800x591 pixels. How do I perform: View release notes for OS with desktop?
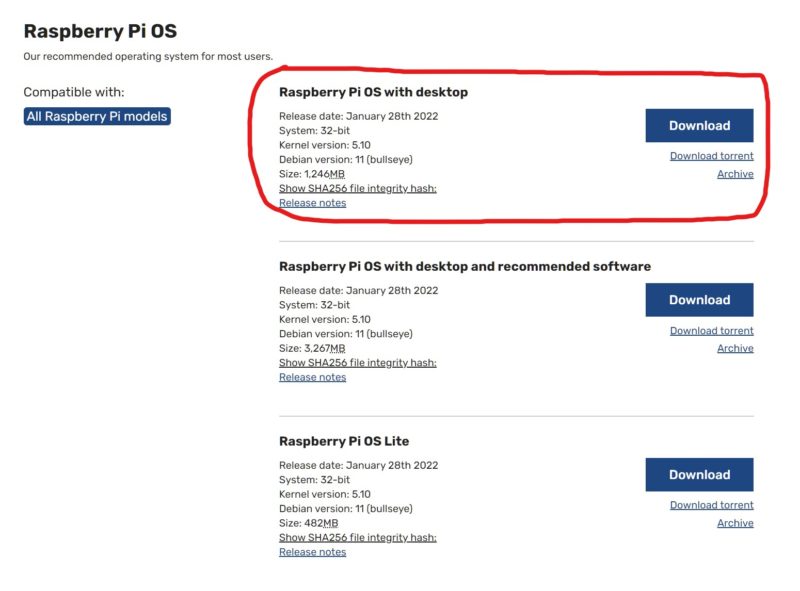(x=312, y=203)
